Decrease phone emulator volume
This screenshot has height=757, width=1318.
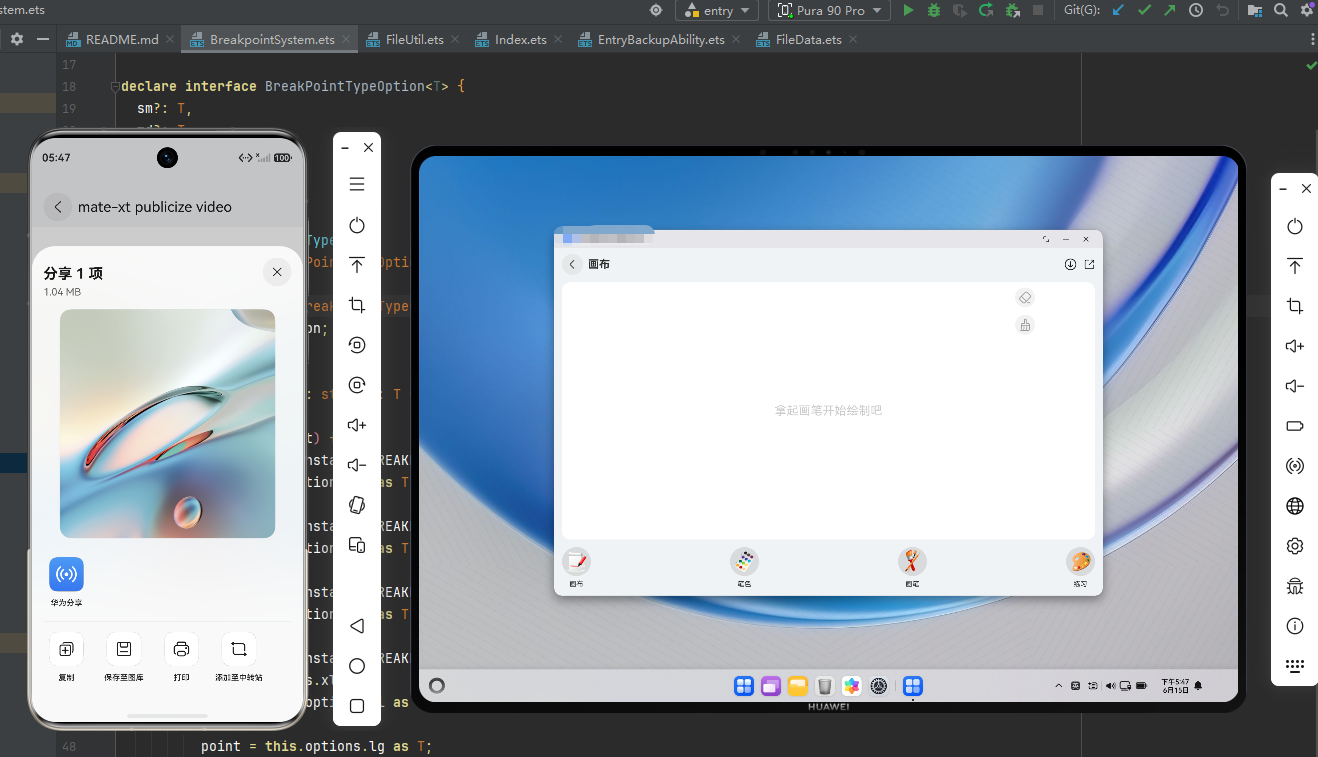click(357, 465)
